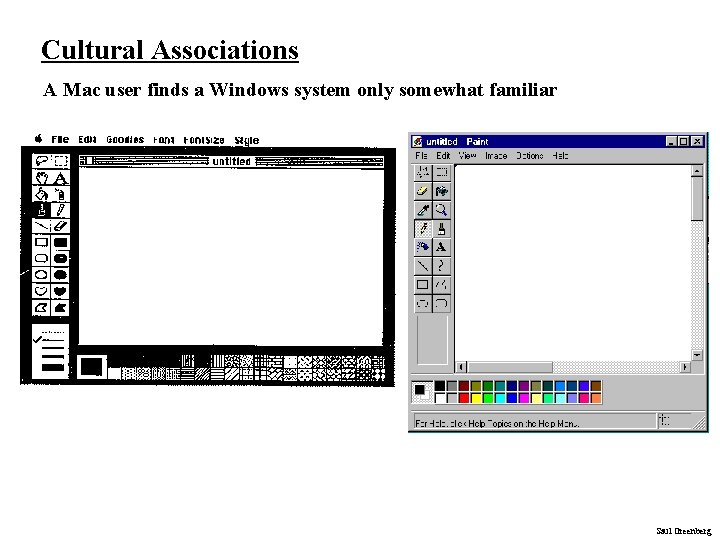Choose the filled Polygon tool in MacPaint

[60, 307]
